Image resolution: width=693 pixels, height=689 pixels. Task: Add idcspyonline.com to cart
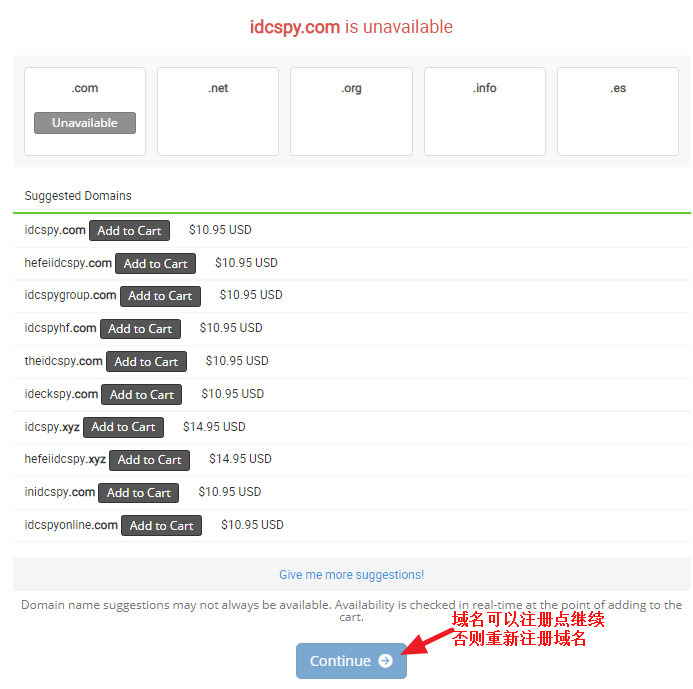161,525
